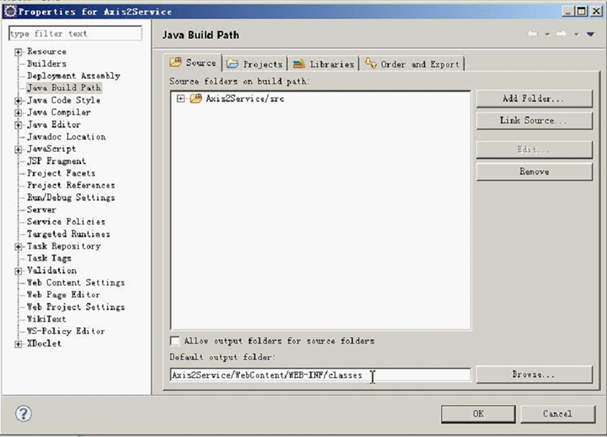The width and height of the screenshot is (607, 437).
Task: Open the back history dropdown arrow
Action: 547,34
